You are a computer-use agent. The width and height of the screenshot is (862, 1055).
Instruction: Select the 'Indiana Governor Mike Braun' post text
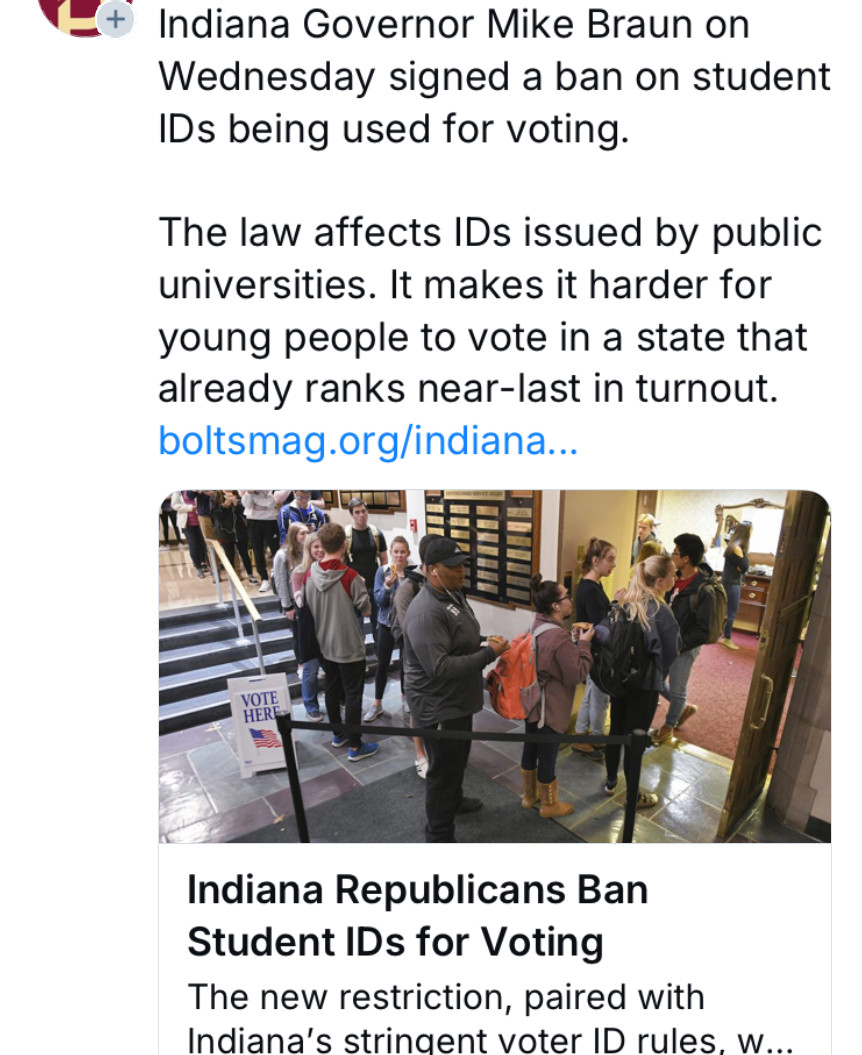coord(495,77)
